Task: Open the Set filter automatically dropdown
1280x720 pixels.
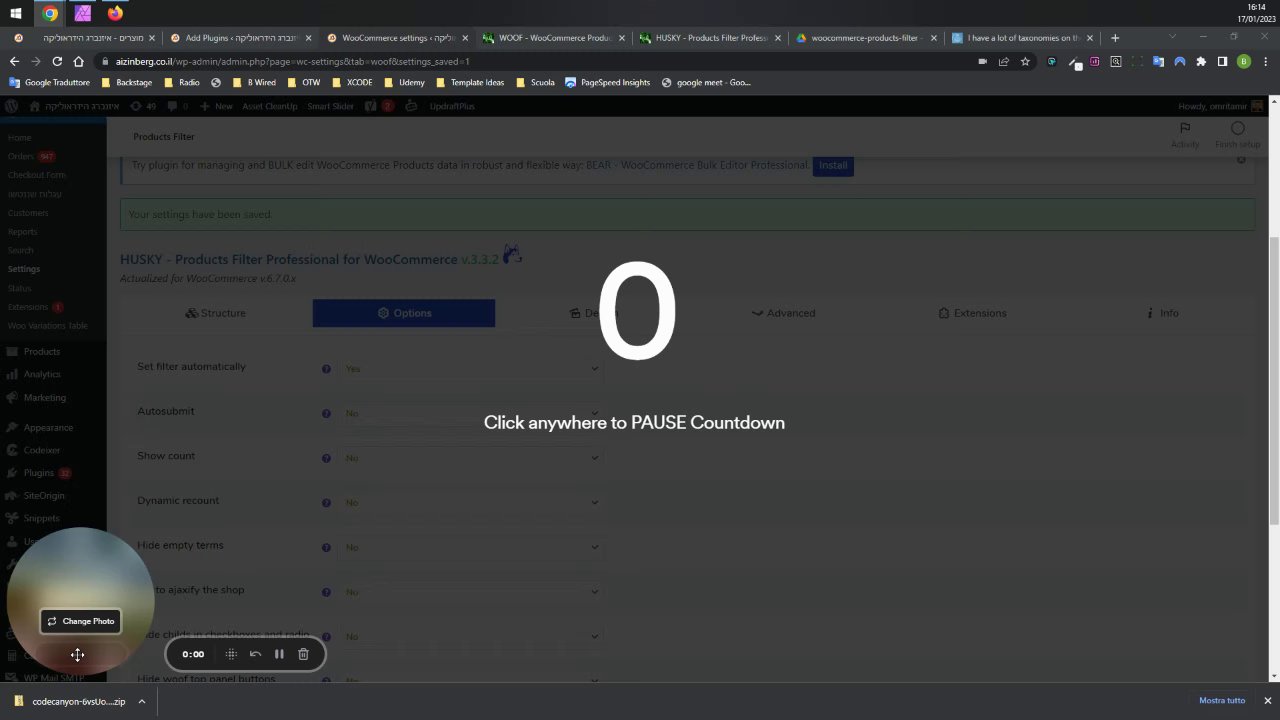Action: click(x=470, y=369)
